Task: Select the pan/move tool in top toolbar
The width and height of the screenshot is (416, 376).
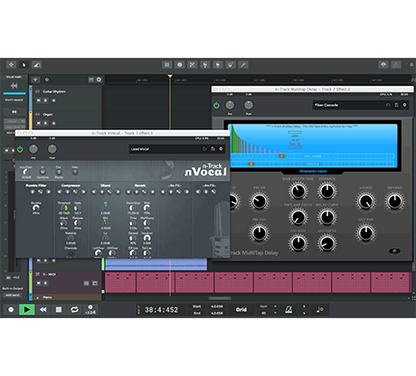Action: (11, 65)
